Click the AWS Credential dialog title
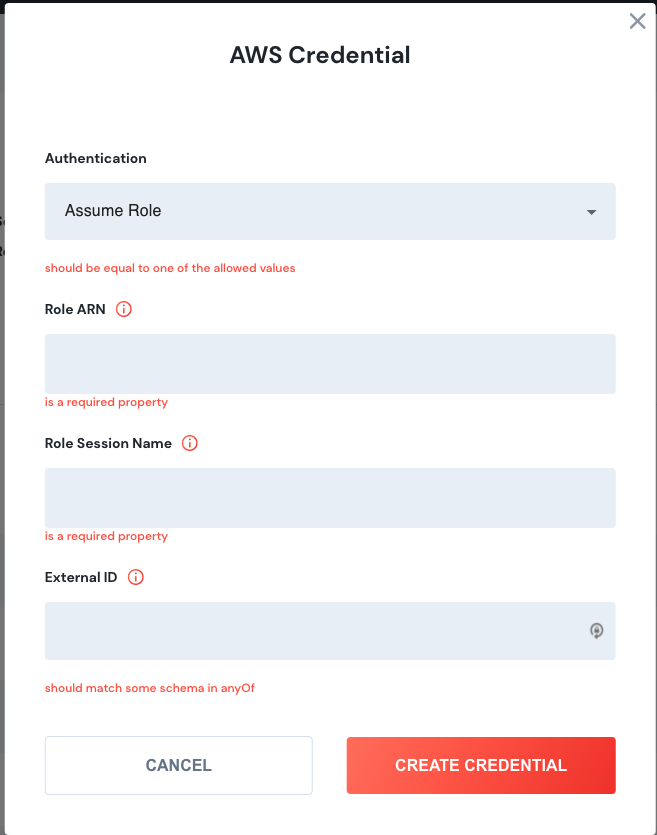 click(x=320, y=55)
